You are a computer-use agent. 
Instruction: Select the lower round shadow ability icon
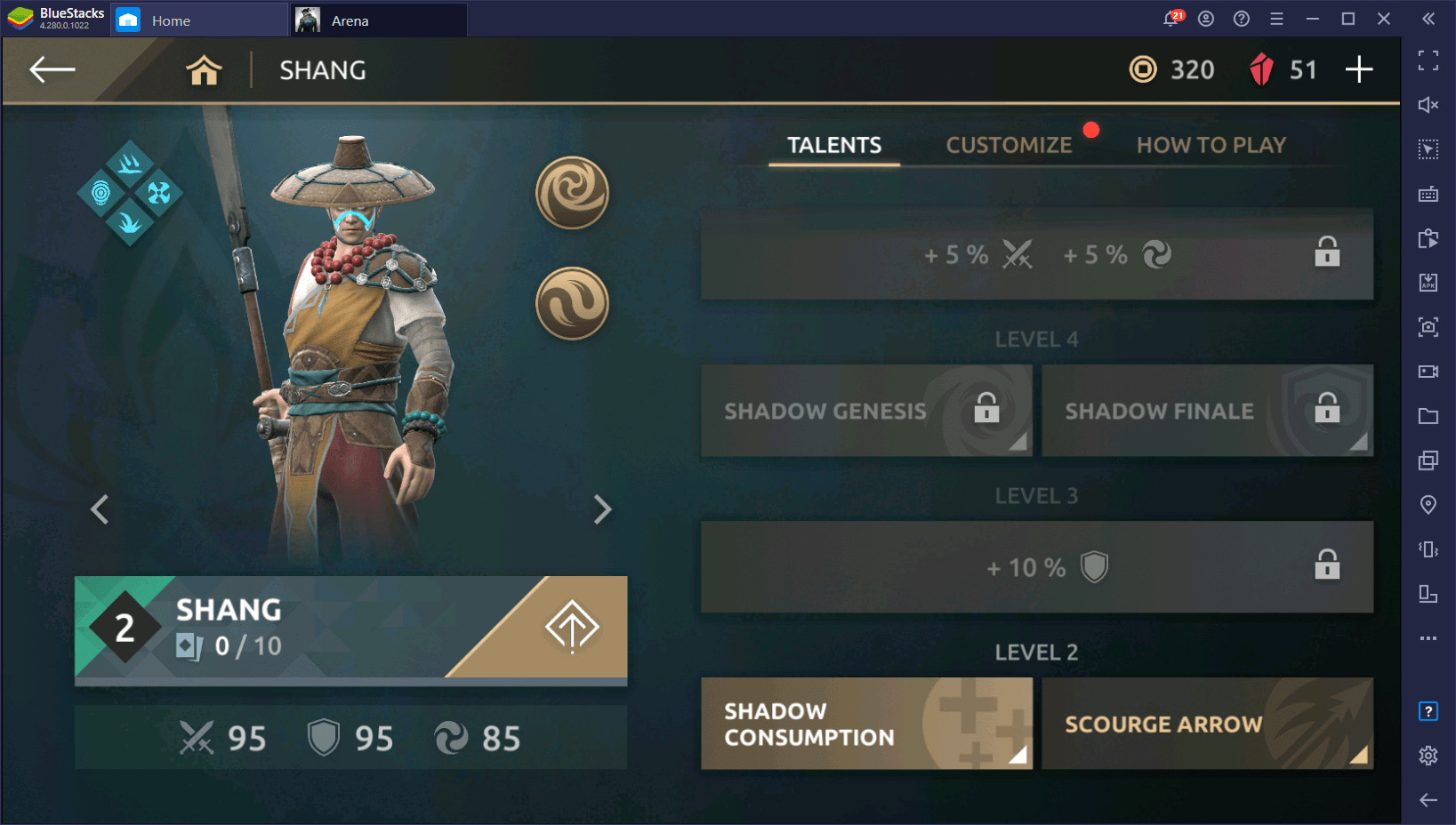(572, 303)
